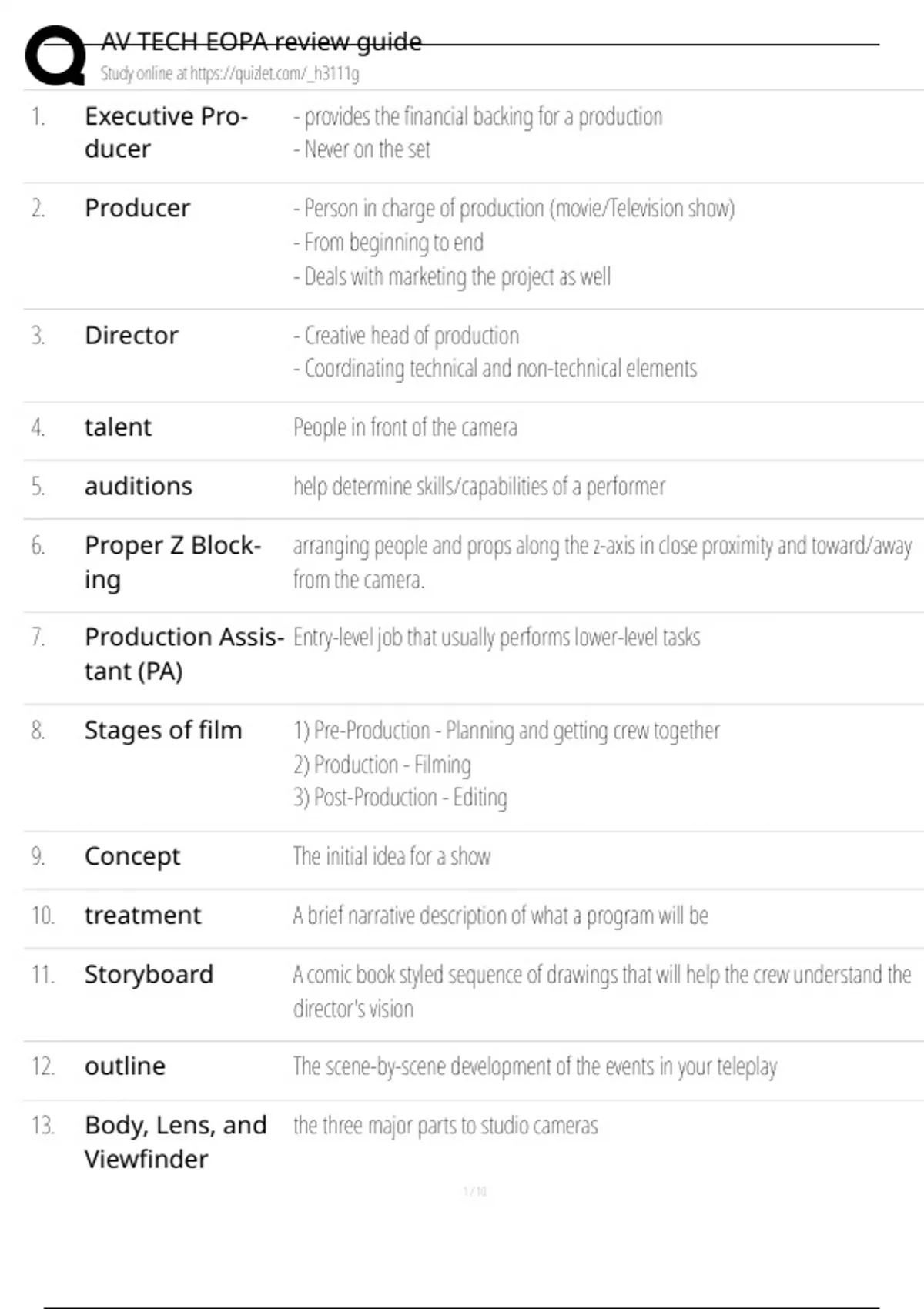
Task: Select Body, Lens, and Viewfinder term
Action: click(x=176, y=1142)
